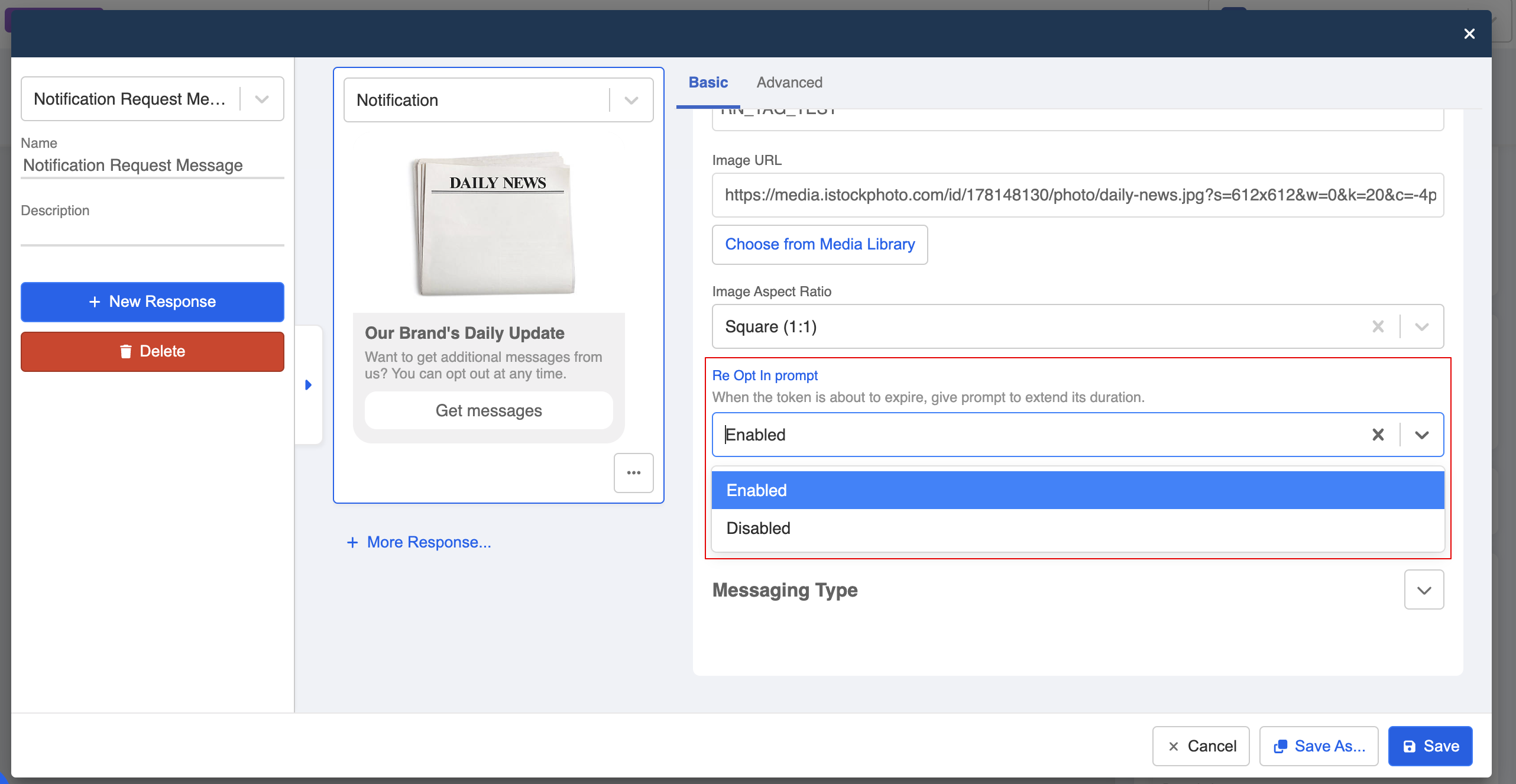Click Choose from Media Library button
Screen dimensions: 1516x784
tap(819, 244)
